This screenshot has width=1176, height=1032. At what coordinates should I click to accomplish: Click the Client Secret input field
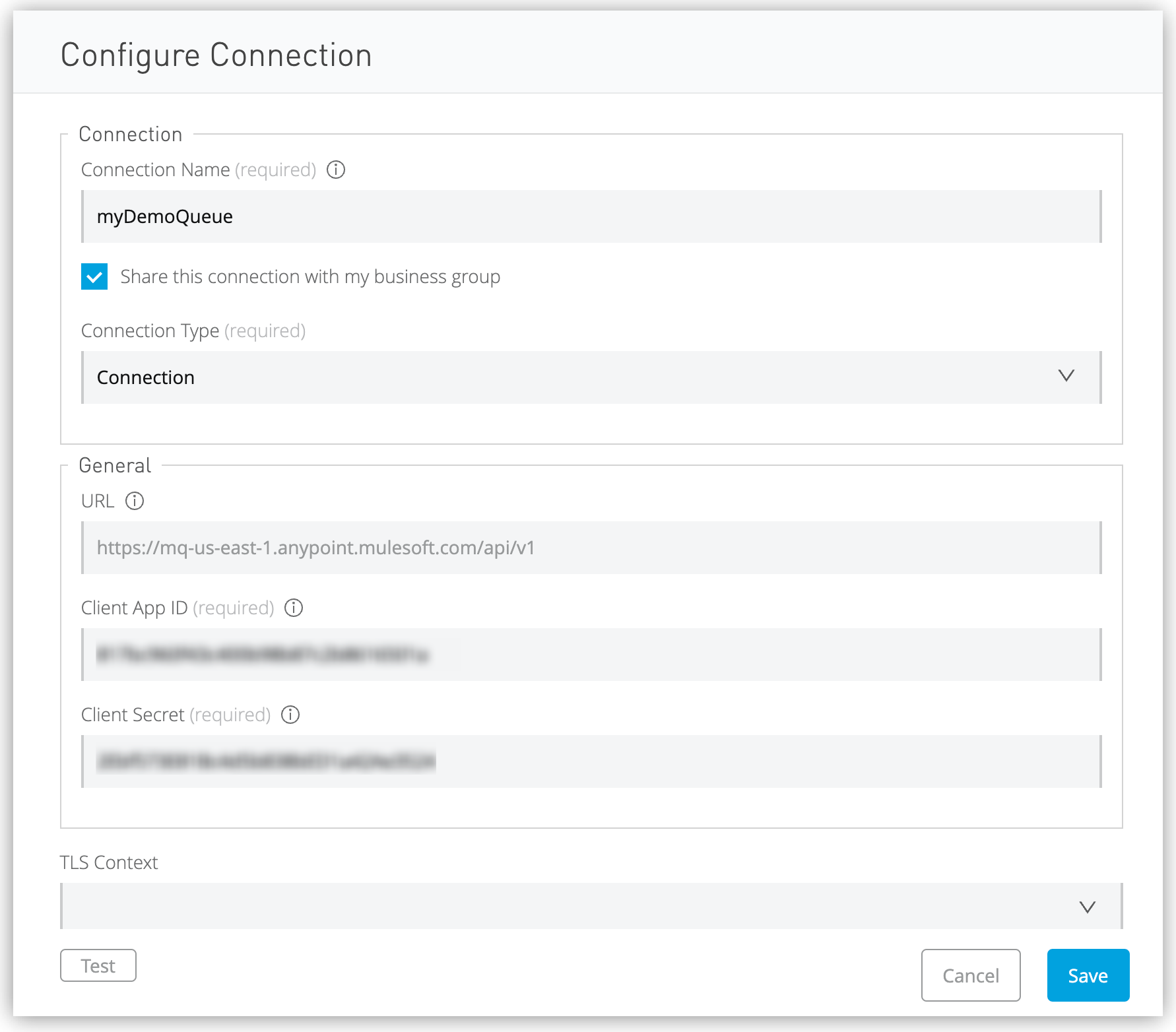click(x=591, y=762)
